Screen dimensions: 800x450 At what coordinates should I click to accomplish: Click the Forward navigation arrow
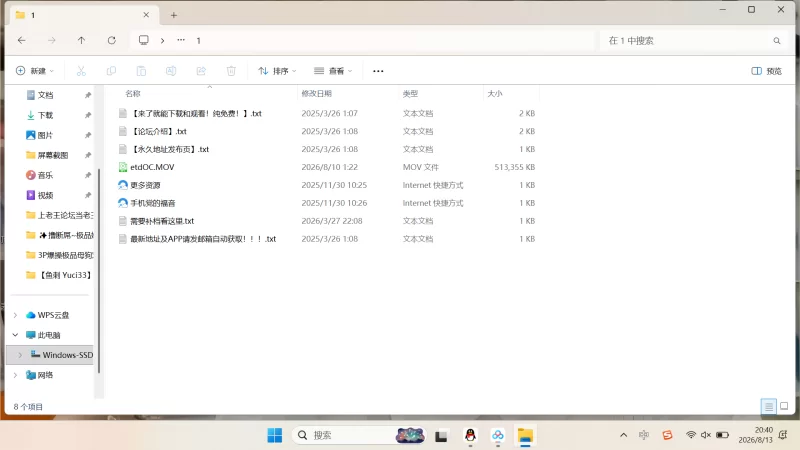click(x=52, y=40)
